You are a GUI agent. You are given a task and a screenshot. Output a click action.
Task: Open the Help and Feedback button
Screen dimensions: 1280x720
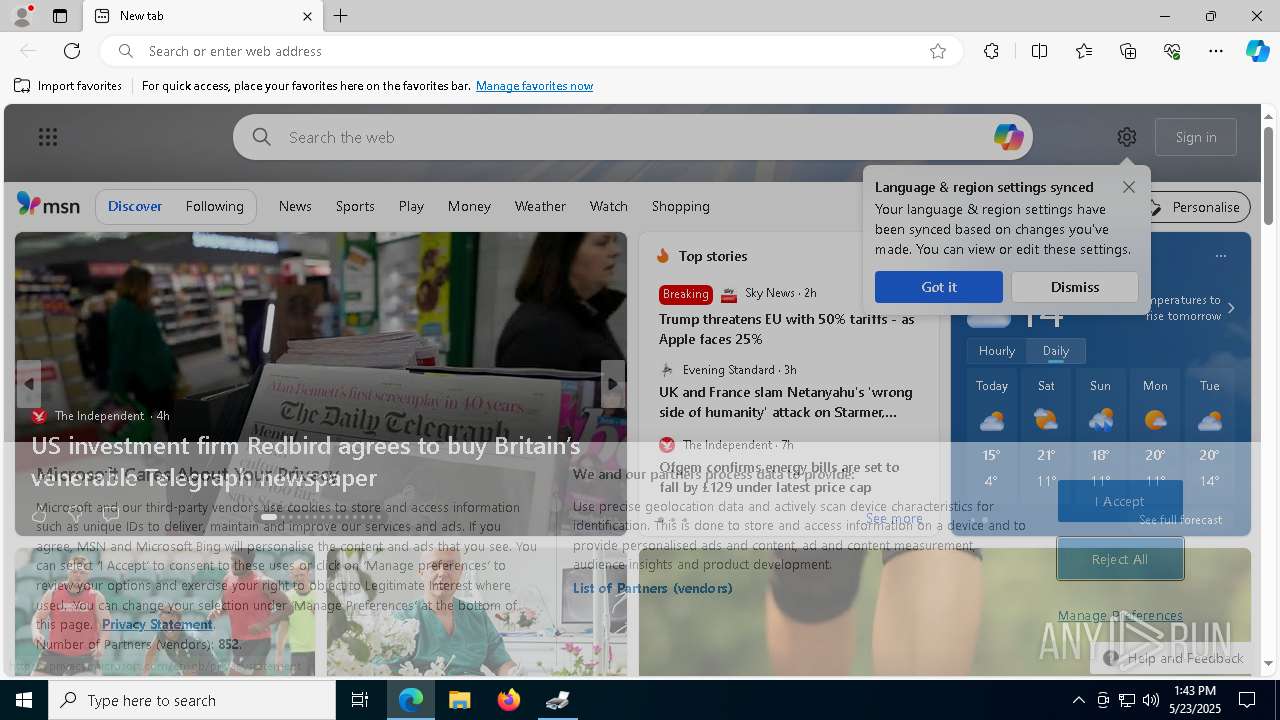pyautogui.click(x=1173, y=658)
